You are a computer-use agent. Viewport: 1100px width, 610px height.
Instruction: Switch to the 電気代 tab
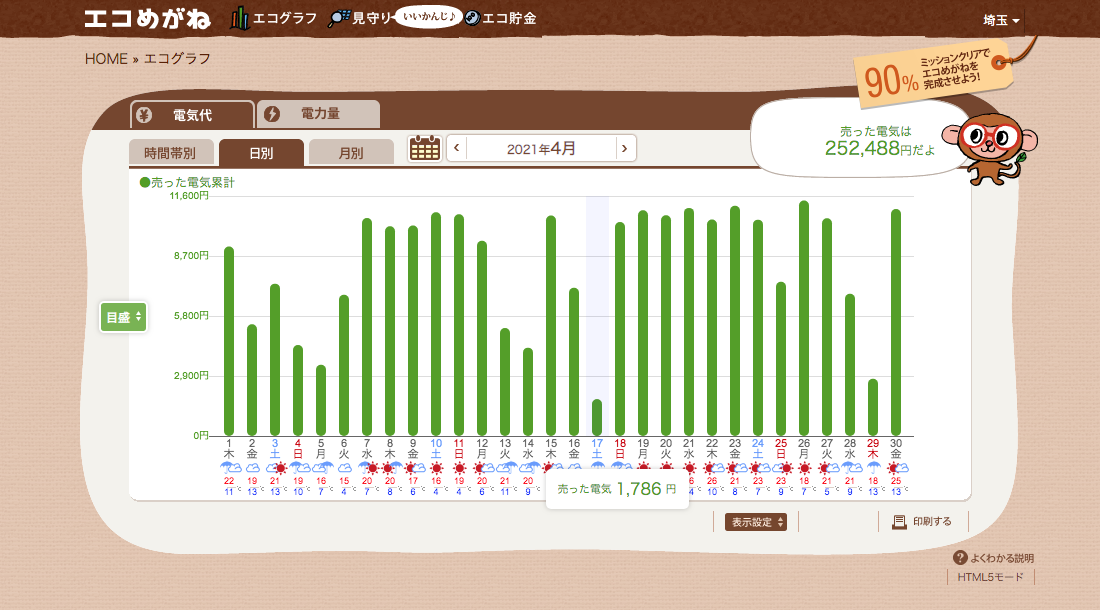click(x=192, y=115)
